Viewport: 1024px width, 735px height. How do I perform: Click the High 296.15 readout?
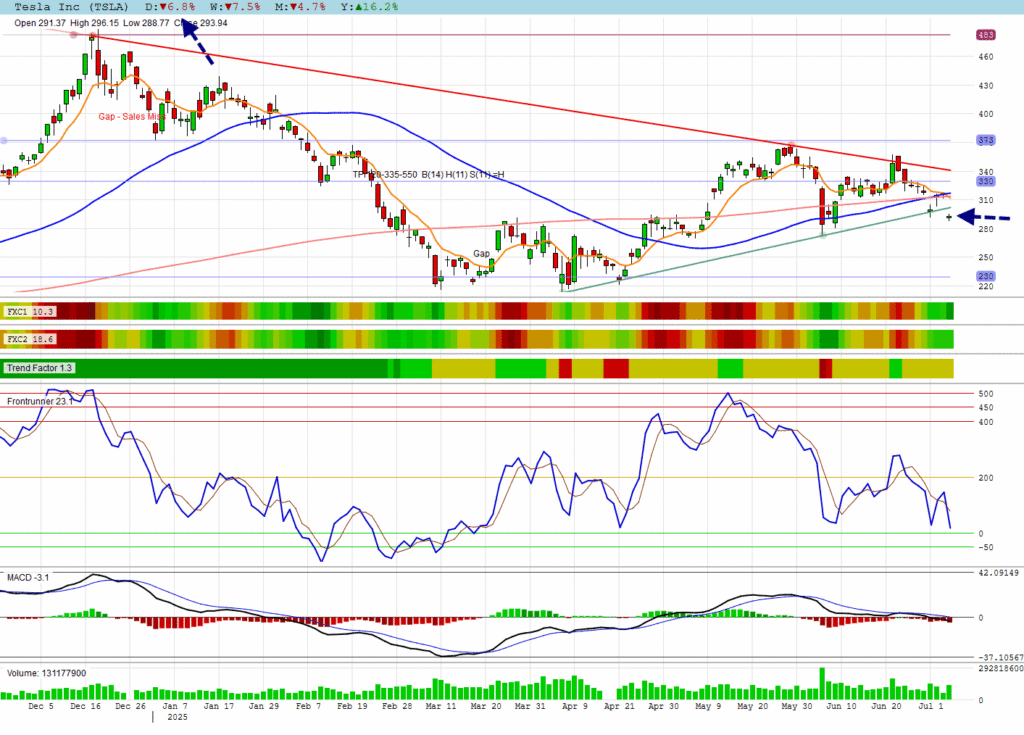tap(95, 23)
